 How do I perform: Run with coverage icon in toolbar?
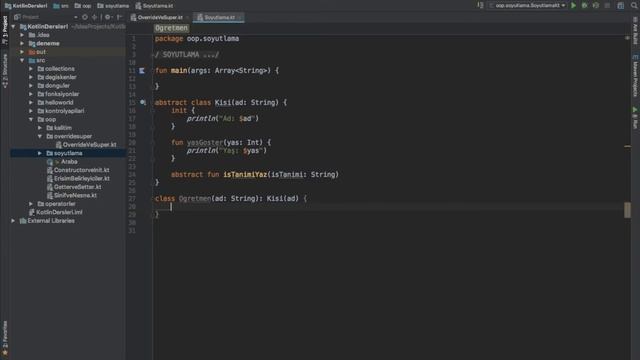coord(596,6)
